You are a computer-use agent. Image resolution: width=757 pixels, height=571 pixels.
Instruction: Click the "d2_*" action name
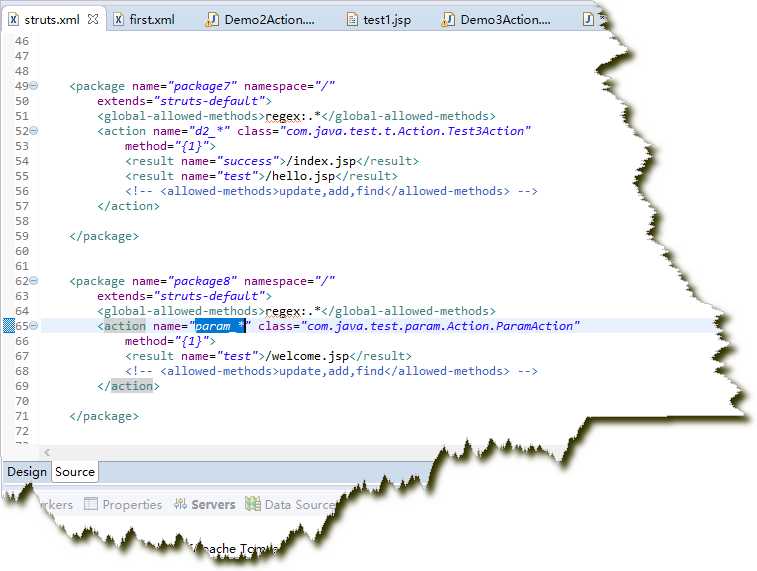209,131
